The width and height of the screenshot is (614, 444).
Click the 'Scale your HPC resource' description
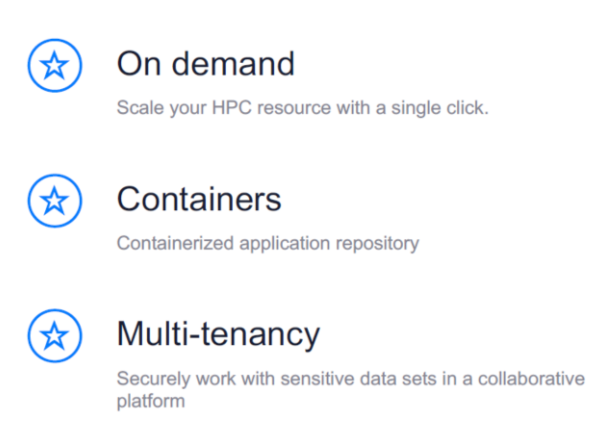302,107
